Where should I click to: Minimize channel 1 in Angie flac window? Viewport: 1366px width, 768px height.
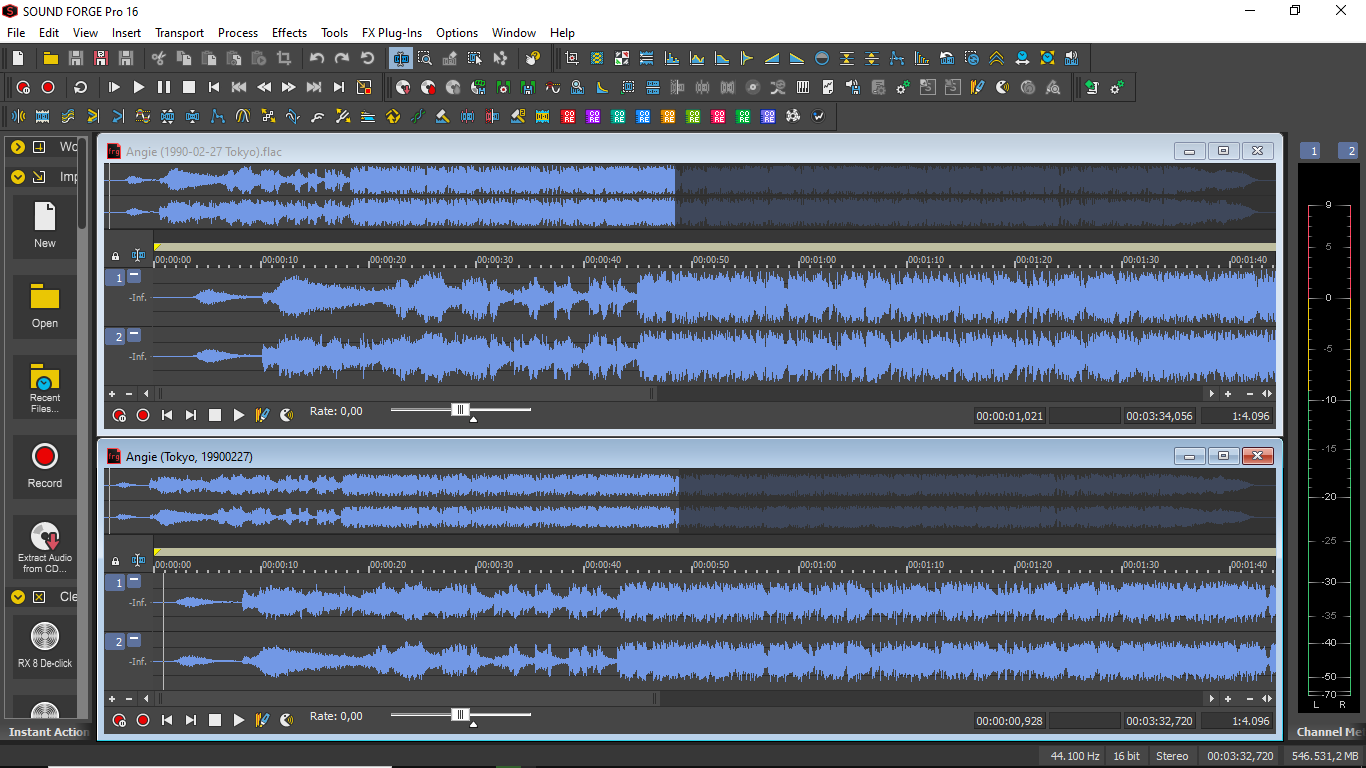[x=134, y=276]
